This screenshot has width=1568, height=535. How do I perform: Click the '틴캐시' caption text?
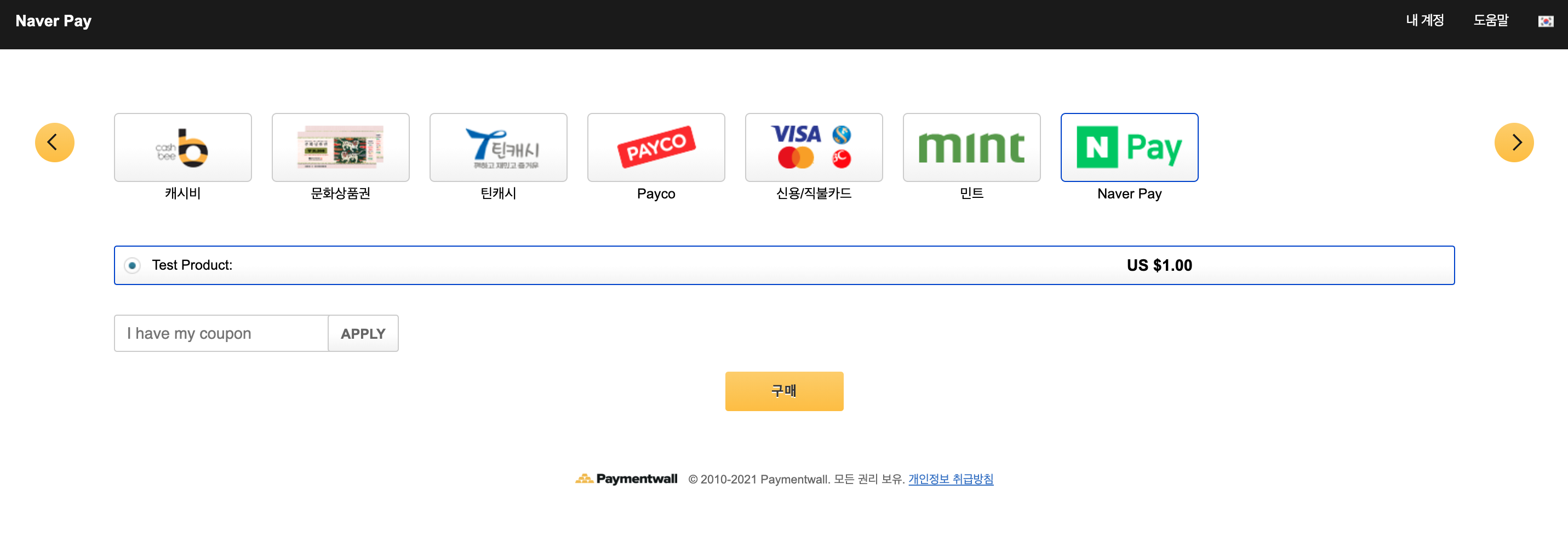coord(498,193)
